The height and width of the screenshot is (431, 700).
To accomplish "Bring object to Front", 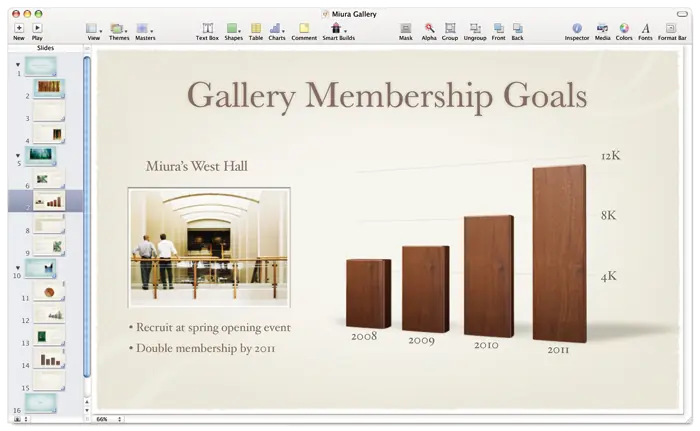I will (x=498, y=31).
